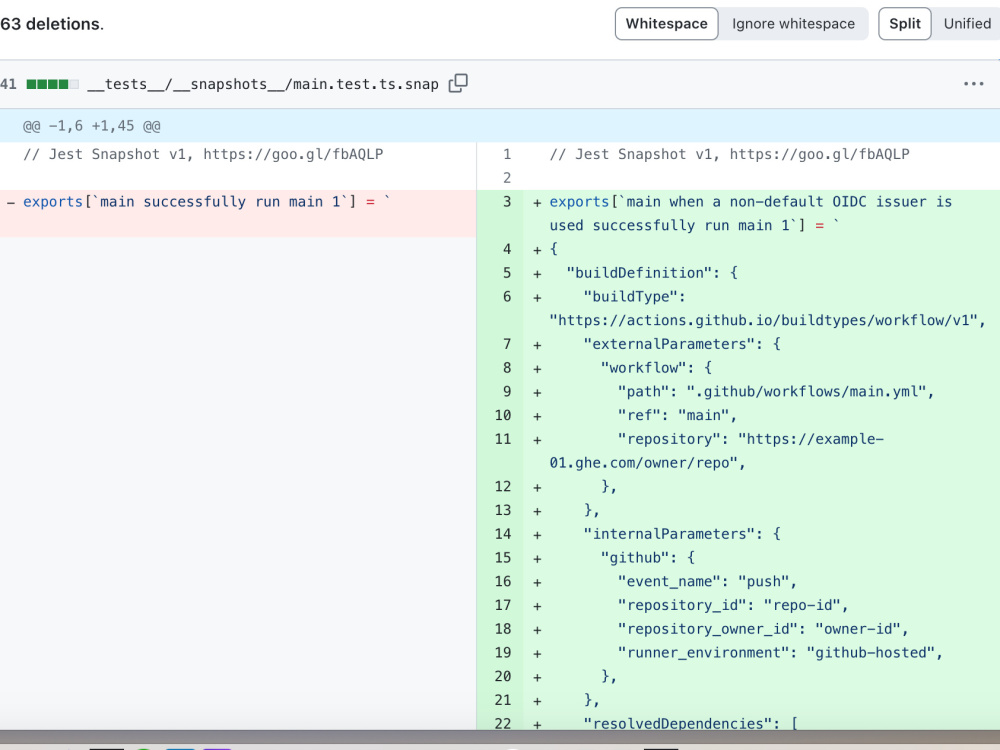Click line number 9 for path
Image resolution: width=1000 pixels, height=750 pixels.
[506, 392]
